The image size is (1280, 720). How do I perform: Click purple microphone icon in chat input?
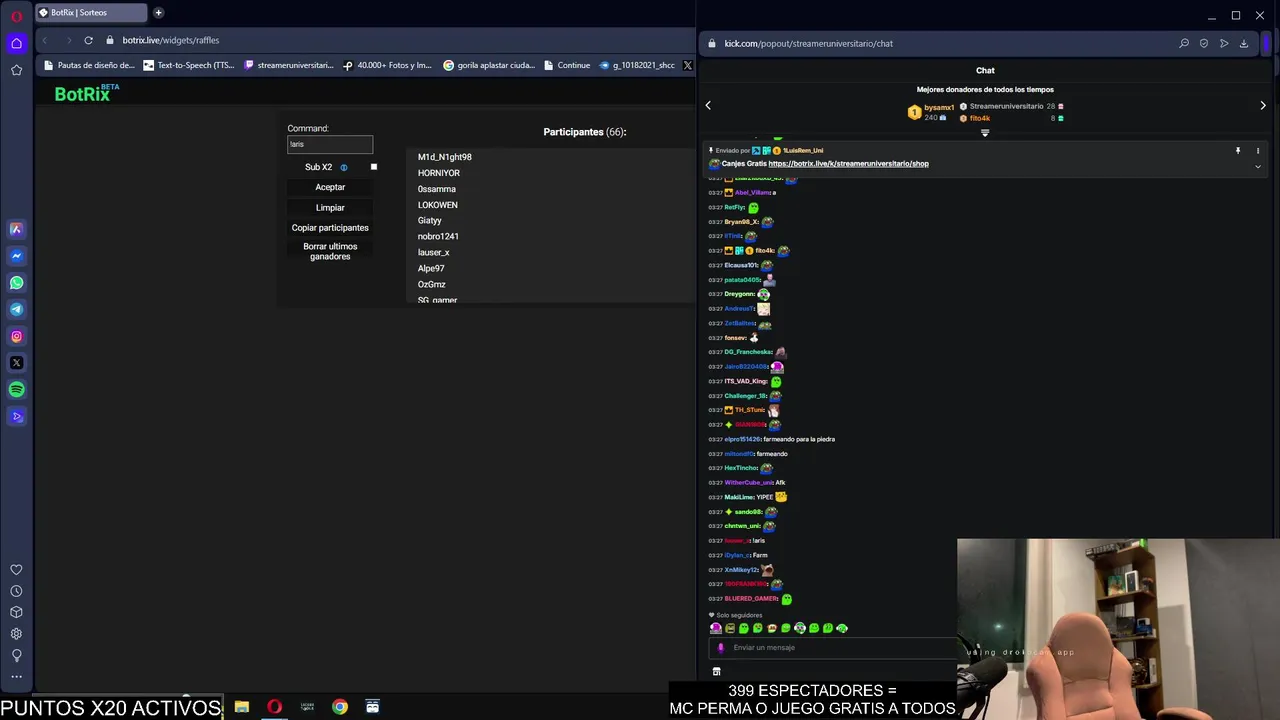click(720, 648)
